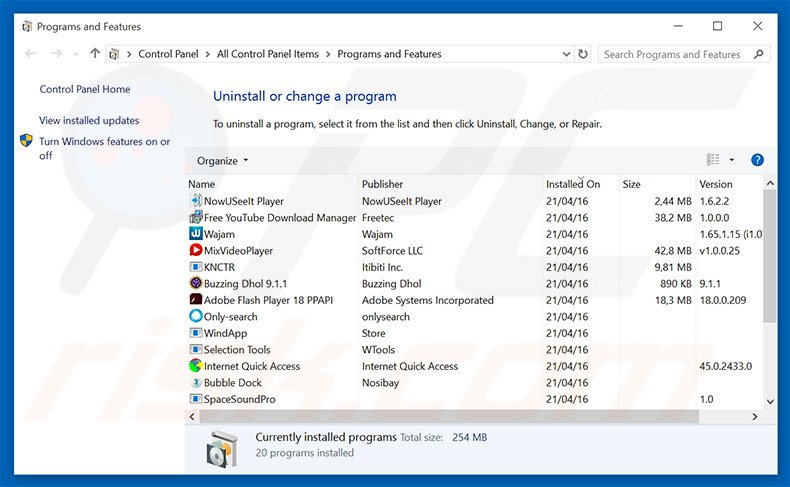Select the Bubble Dock program name
Viewport: 790px width, 487px height.
pos(232,383)
